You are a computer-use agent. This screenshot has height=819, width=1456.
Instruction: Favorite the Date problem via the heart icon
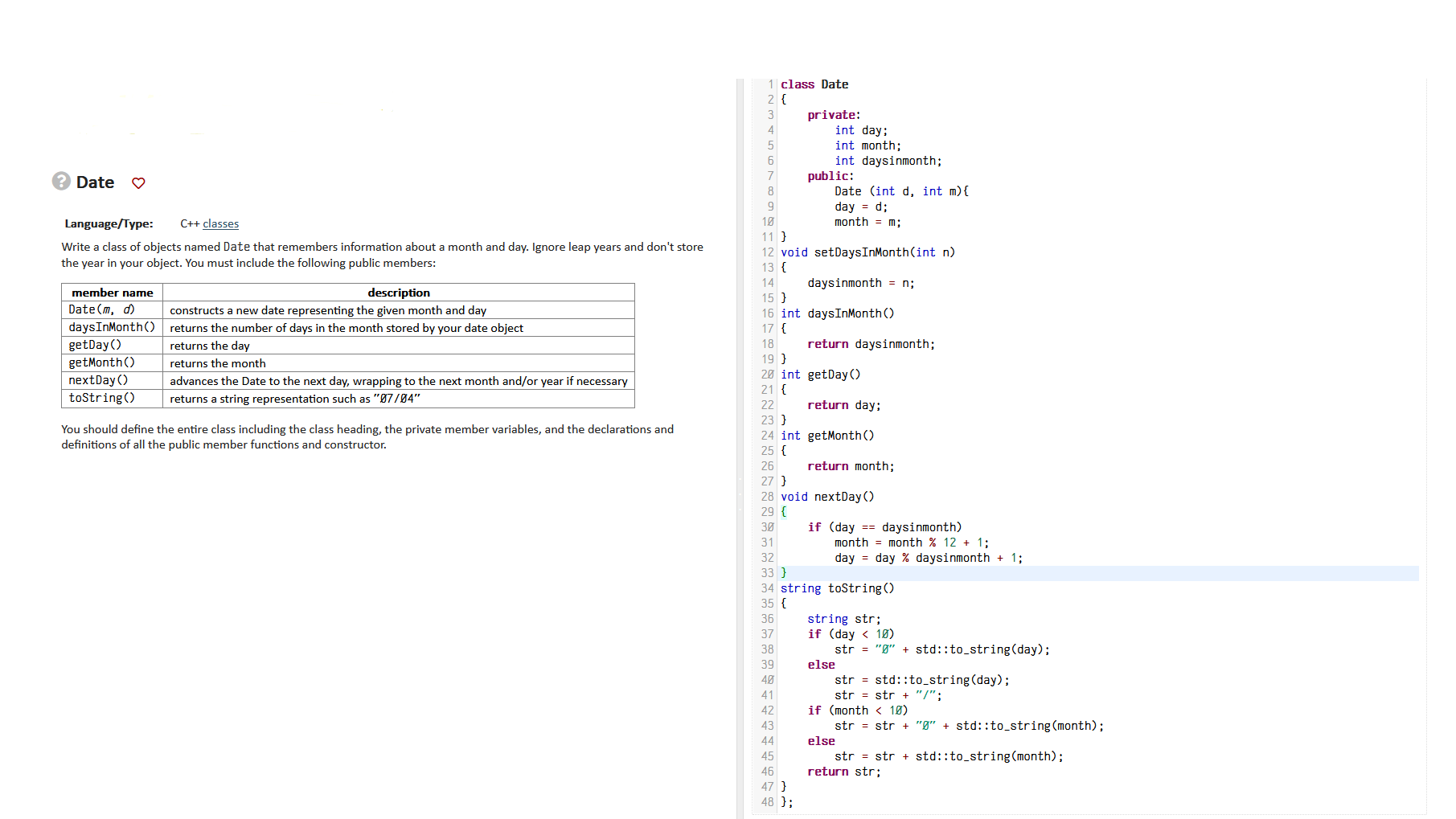(137, 183)
